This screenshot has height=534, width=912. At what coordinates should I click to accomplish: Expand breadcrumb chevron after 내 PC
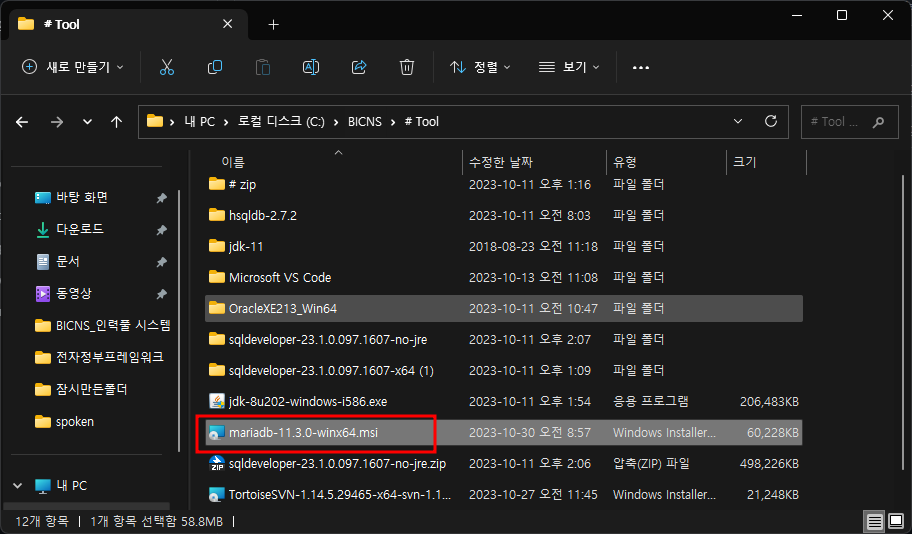226,122
